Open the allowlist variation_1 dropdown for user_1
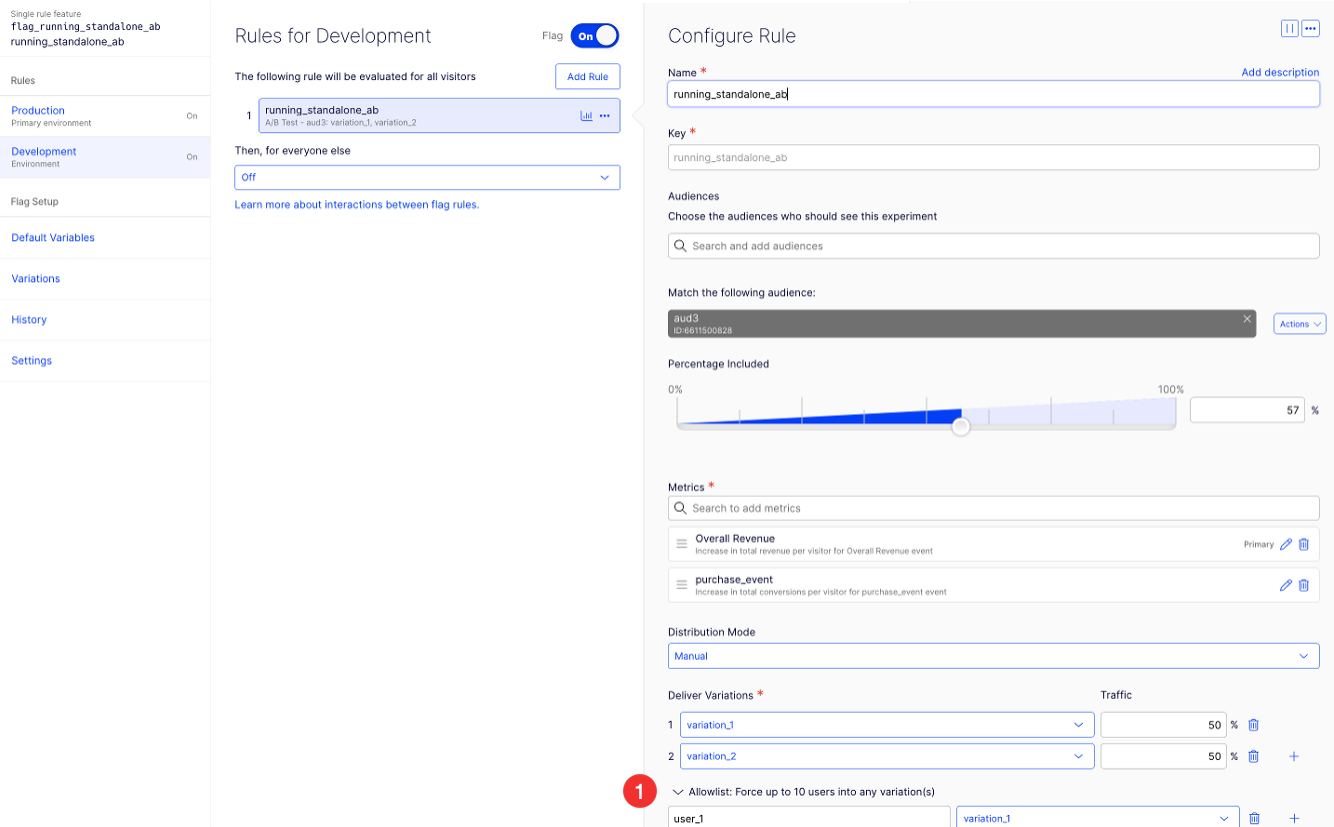The height and width of the screenshot is (827, 1334). 1098,818
